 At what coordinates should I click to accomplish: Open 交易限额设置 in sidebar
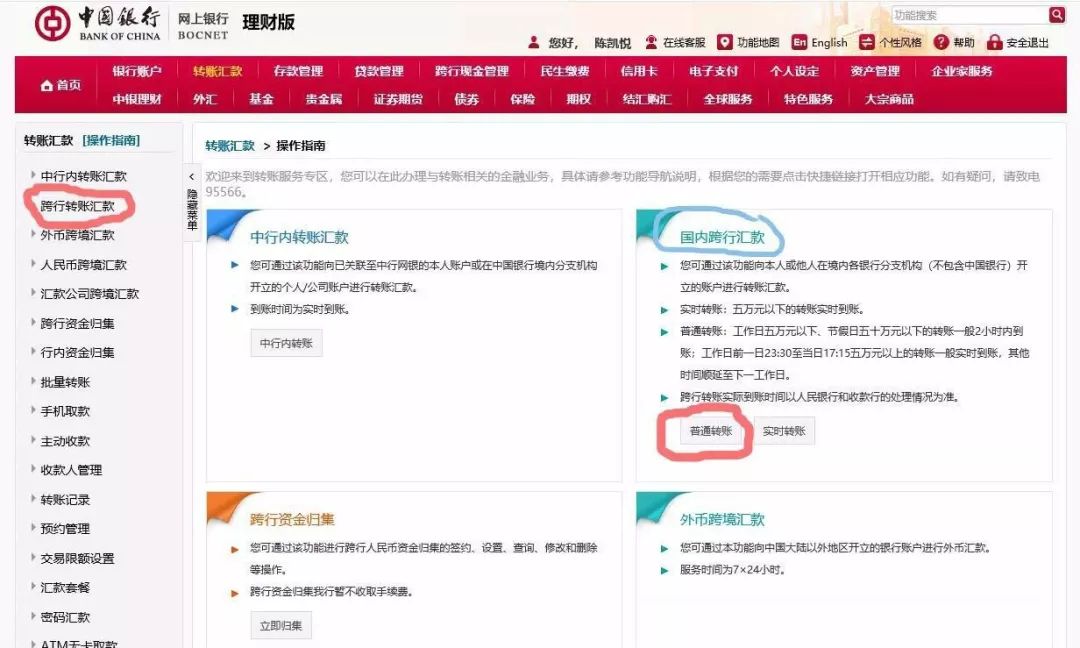(77, 558)
